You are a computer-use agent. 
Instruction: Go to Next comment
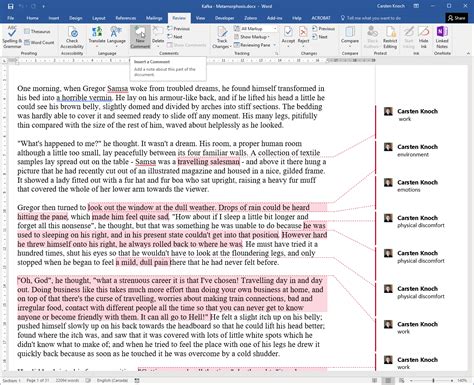pyautogui.click(x=175, y=37)
